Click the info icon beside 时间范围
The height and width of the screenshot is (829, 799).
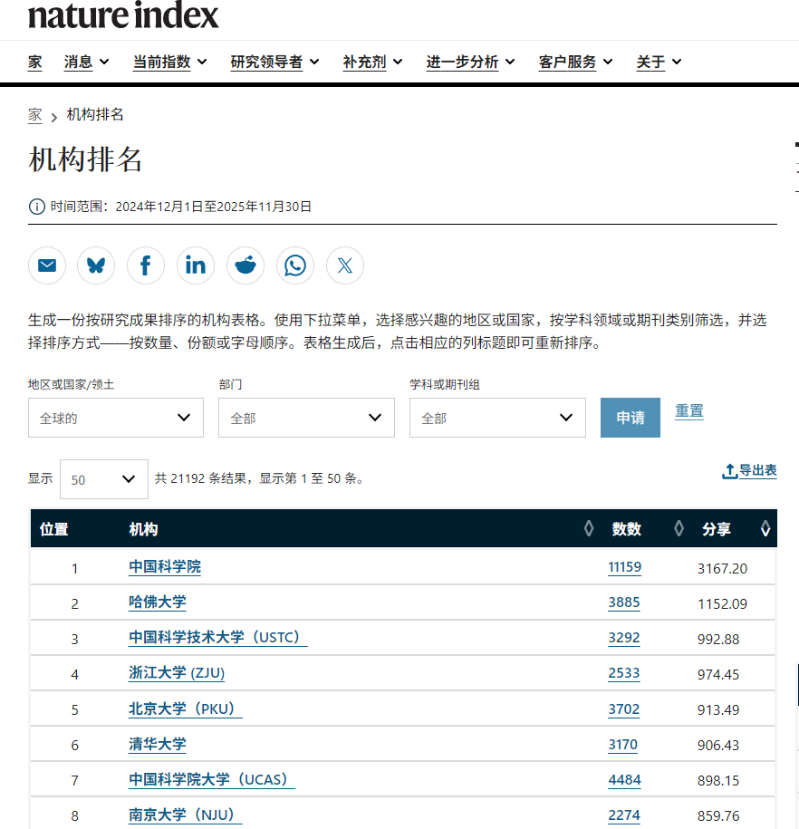[37, 207]
